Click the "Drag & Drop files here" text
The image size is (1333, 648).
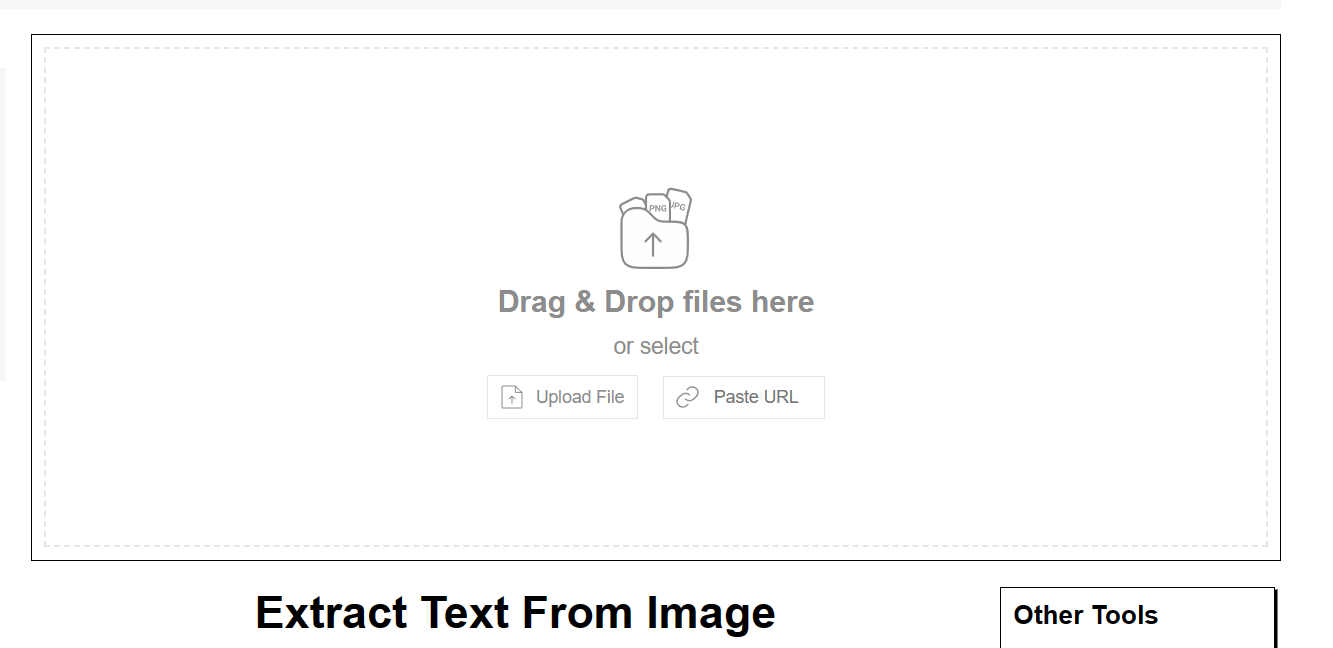pos(656,302)
